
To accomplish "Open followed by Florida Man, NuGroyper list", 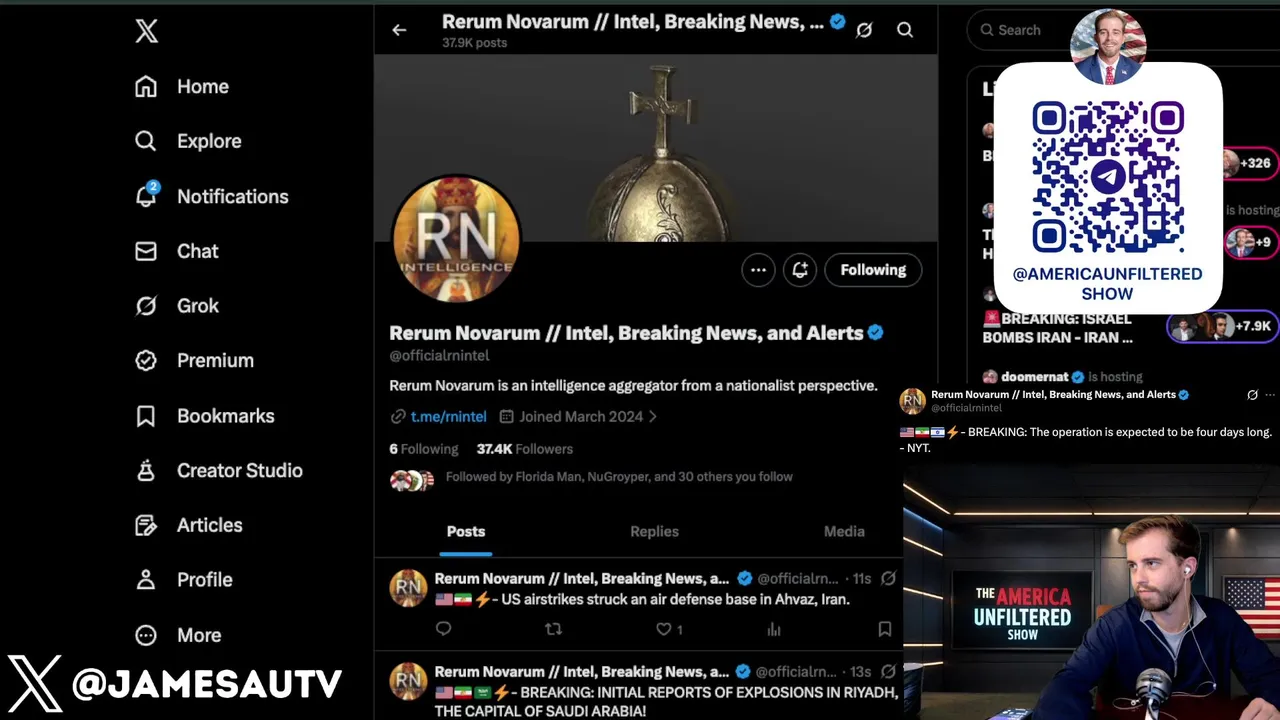I will click(x=619, y=477).
